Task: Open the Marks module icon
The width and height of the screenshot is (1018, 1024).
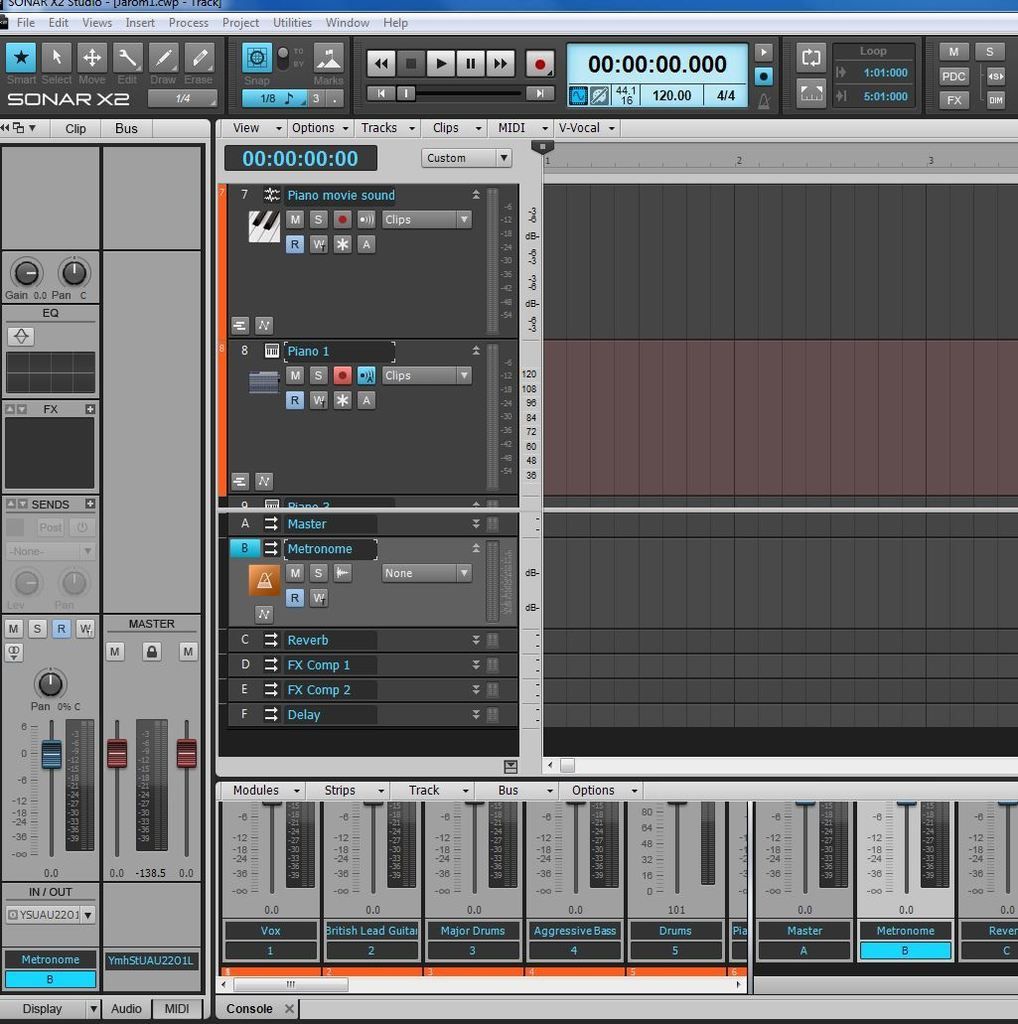Action: tap(328, 58)
